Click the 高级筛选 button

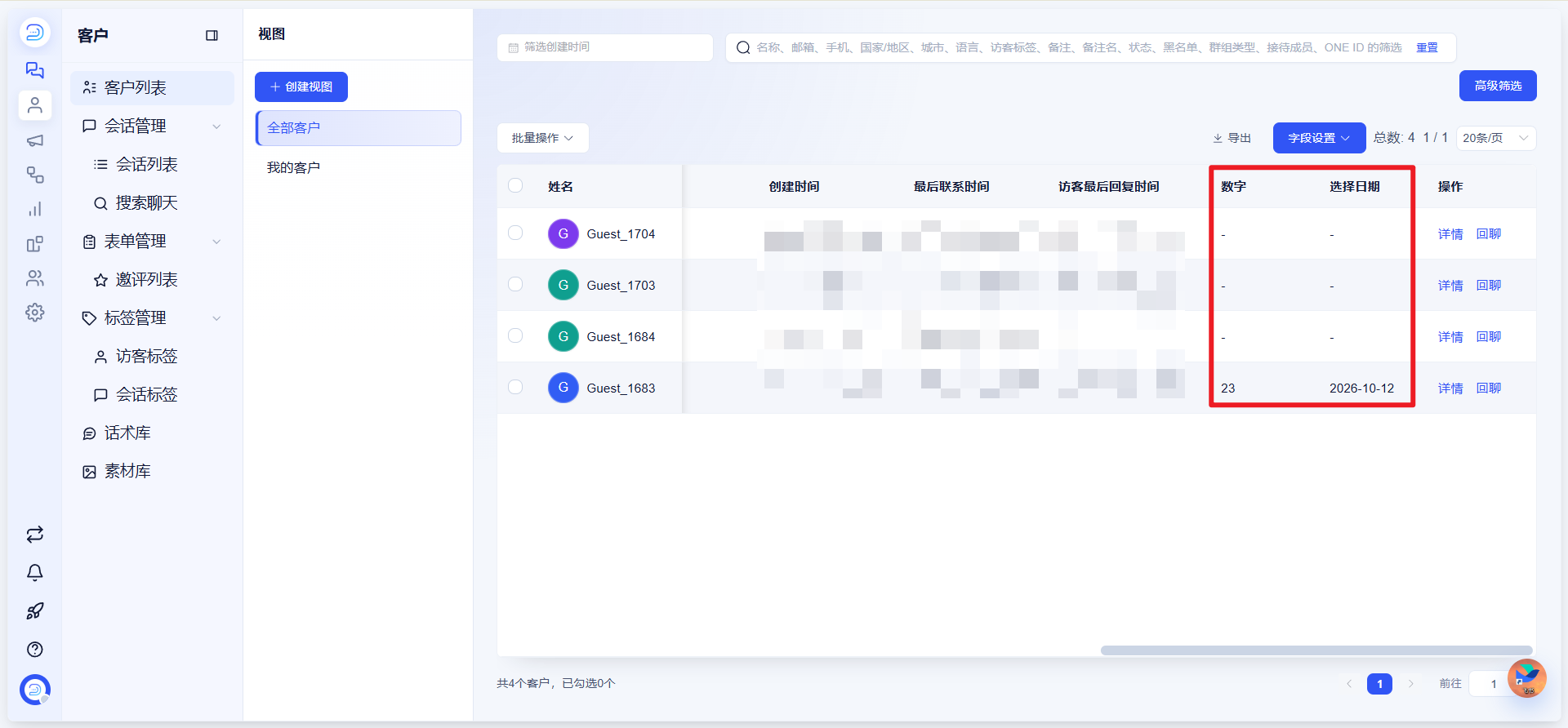(x=1498, y=86)
